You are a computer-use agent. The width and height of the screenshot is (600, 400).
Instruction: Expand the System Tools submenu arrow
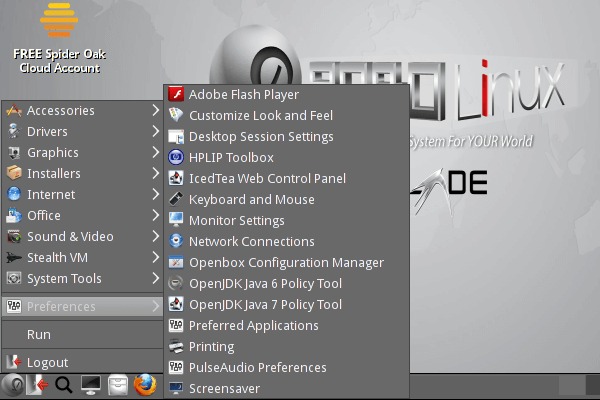(155, 278)
